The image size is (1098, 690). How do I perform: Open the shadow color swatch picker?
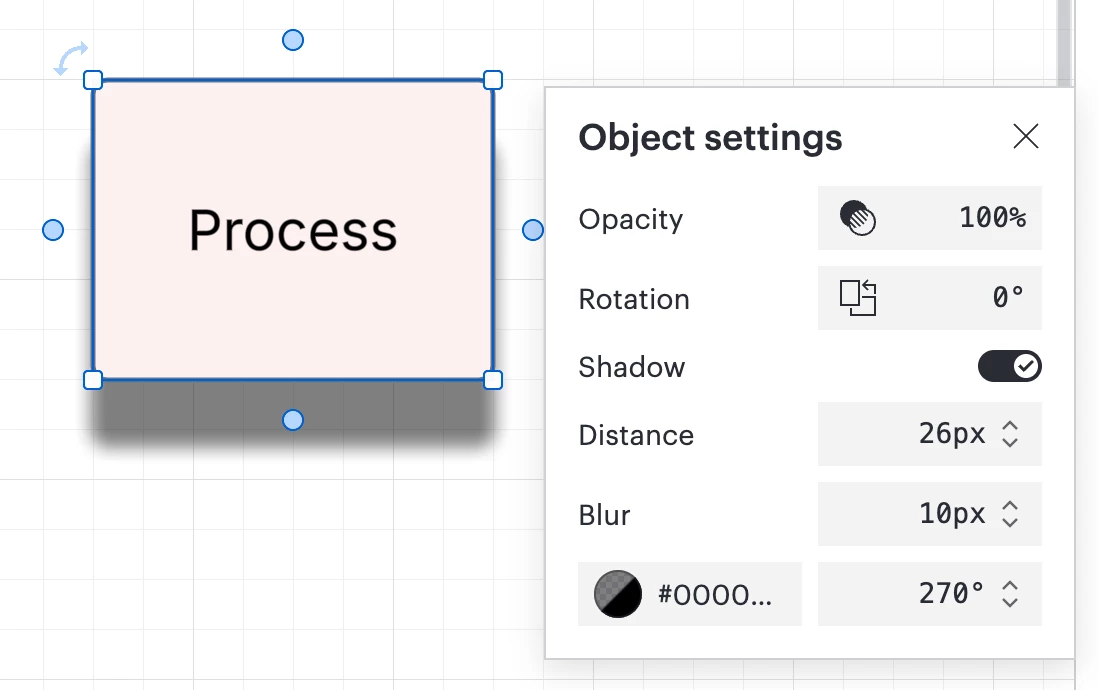pos(618,594)
